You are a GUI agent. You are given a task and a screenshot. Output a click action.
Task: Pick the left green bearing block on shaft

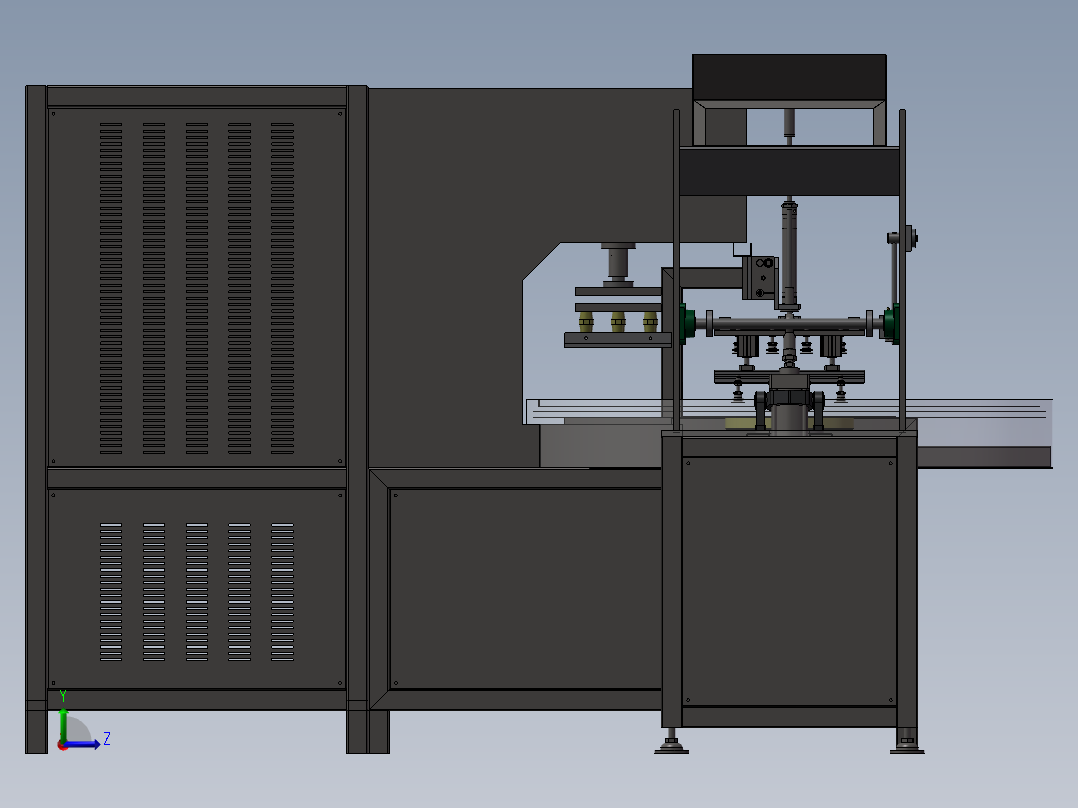coord(687,323)
